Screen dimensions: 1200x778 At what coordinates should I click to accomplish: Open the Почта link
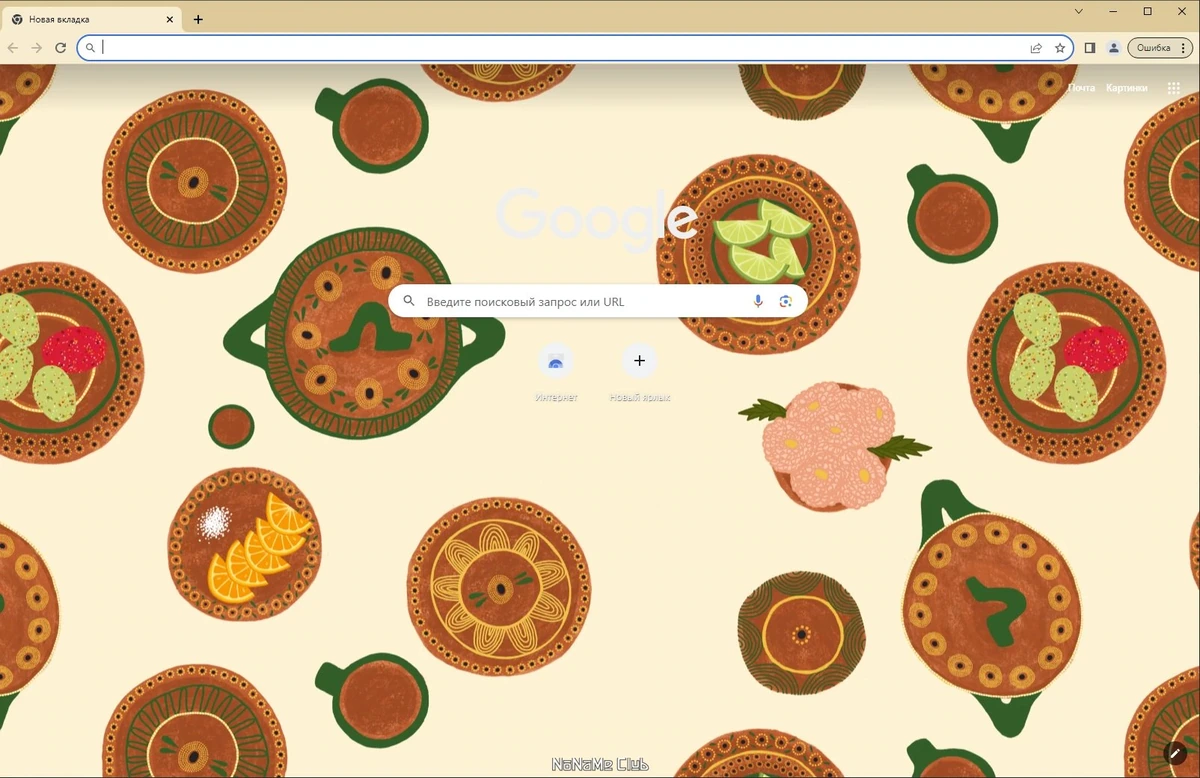(1081, 88)
